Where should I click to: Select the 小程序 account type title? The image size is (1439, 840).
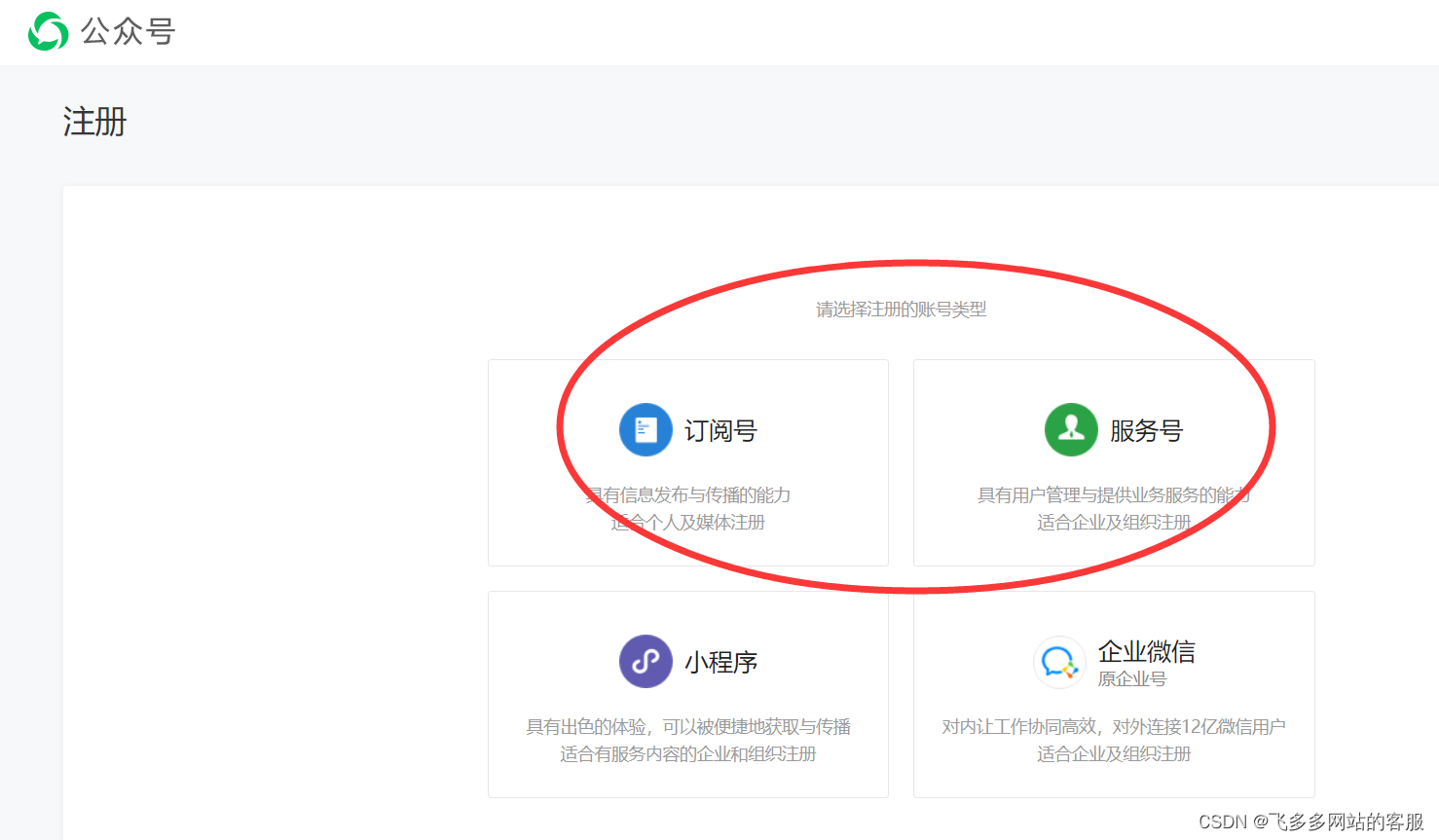[720, 662]
